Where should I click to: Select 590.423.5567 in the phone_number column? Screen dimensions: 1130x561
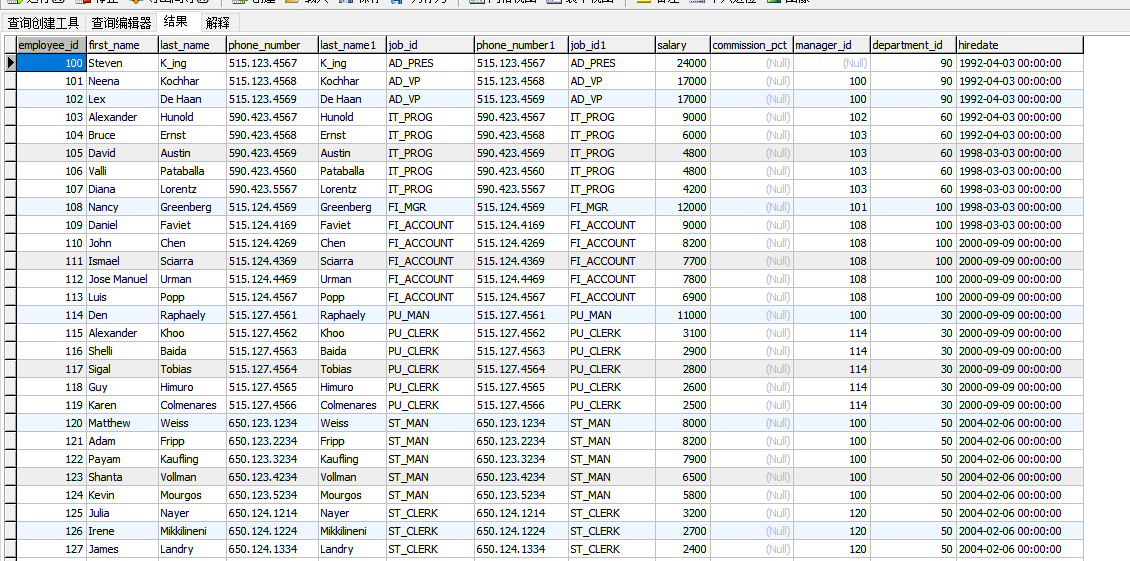pyautogui.click(x=272, y=189)
